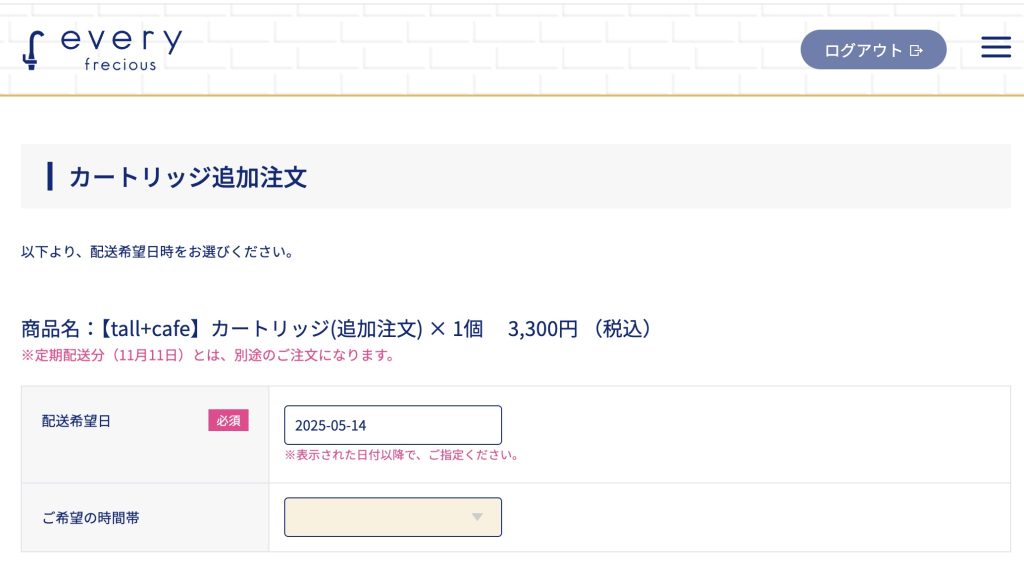The width and height of the screenshot is (1024, 580).
Task: Click the blue bar beside カートリッジ追加注文
Action: tap(50, 177)
